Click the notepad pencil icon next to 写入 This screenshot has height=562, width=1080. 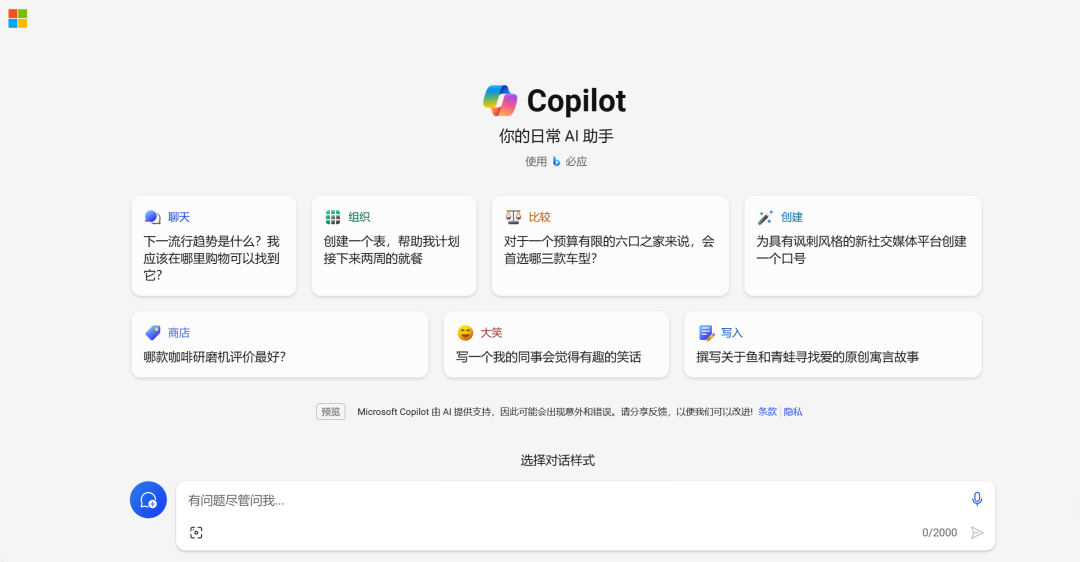click(x=706, y=333)
